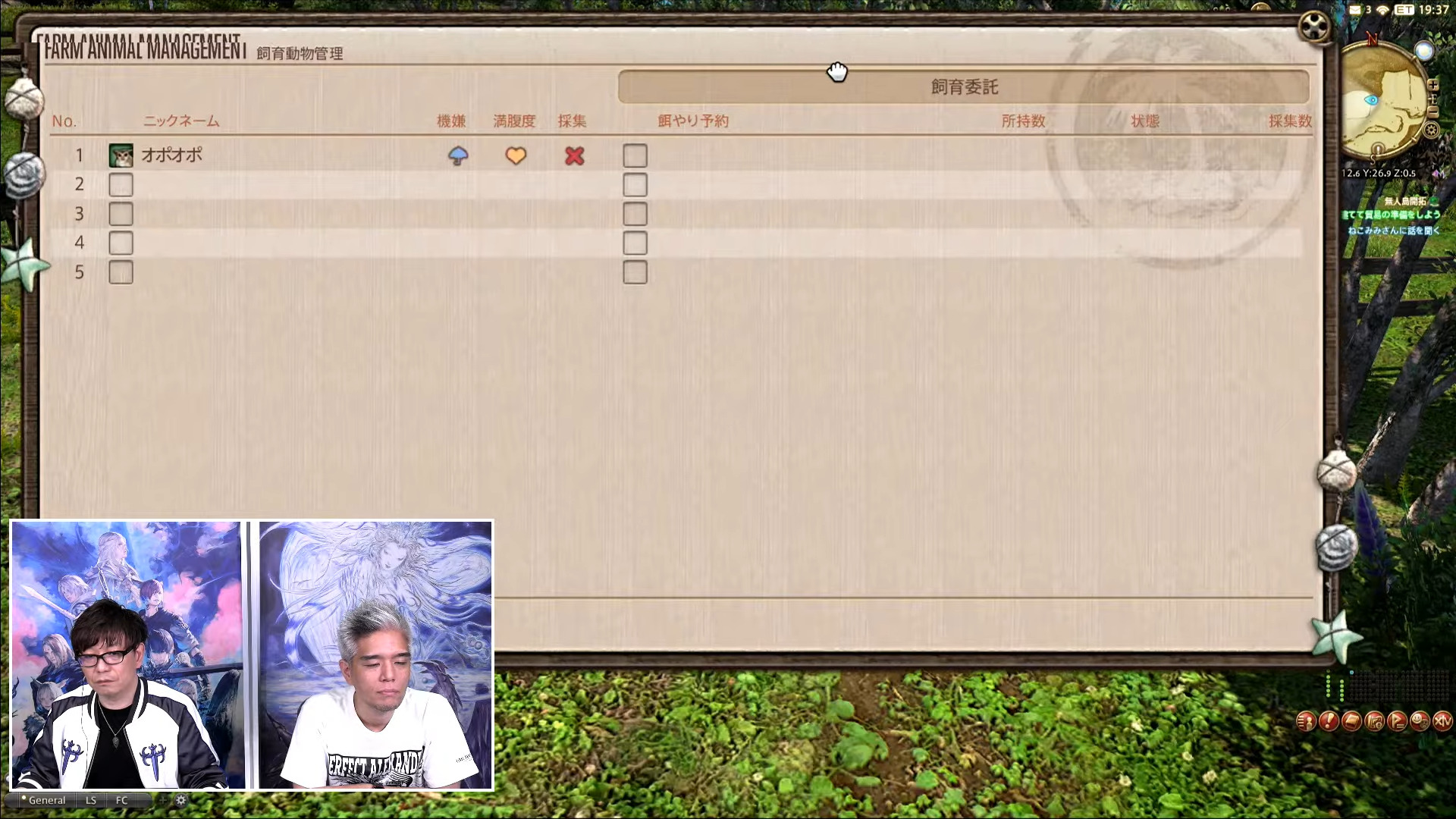Open the Character main menu icon
This screenshot has height=819, width=1456.
(x=1306, y=721)
